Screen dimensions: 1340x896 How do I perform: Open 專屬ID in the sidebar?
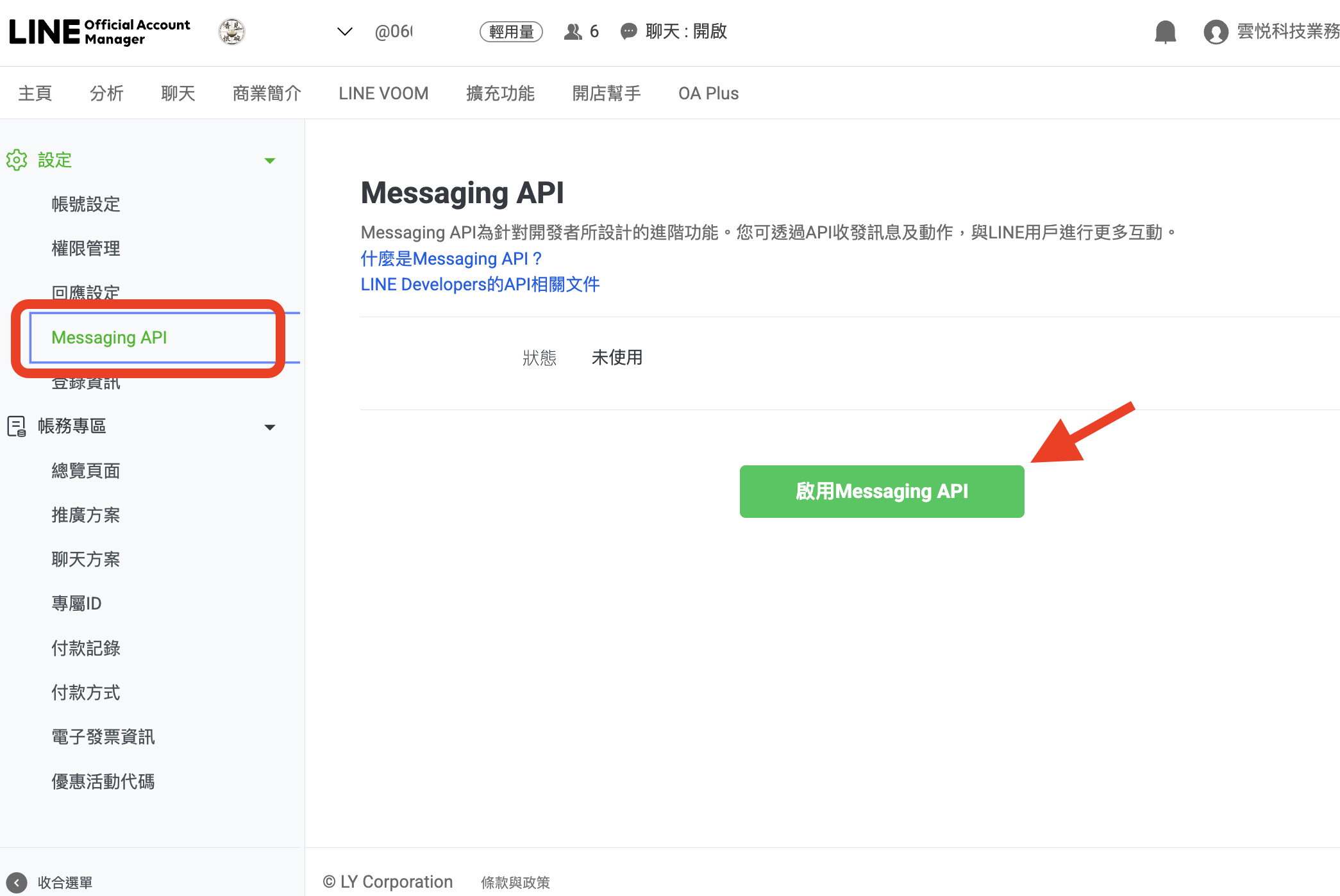point(76,604)
